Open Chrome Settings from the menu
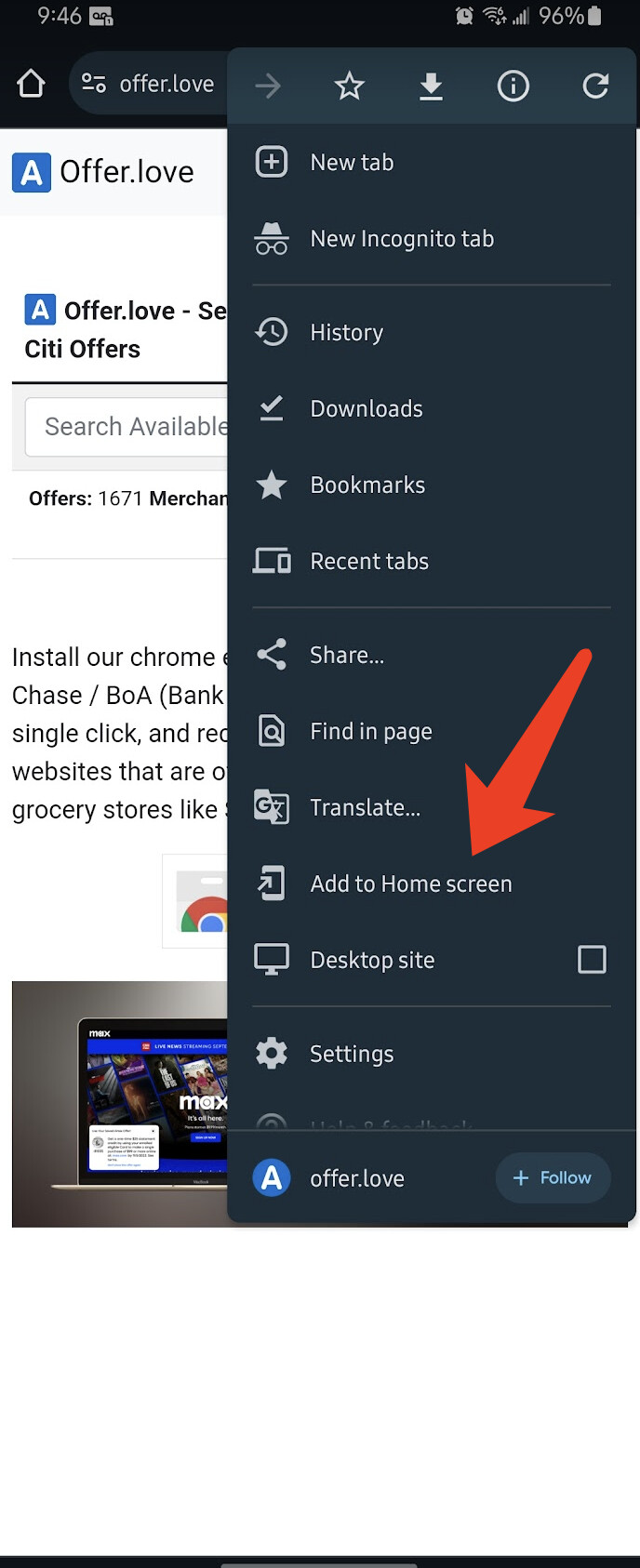Viewport: 640px width, 1568px height. 433,1054
